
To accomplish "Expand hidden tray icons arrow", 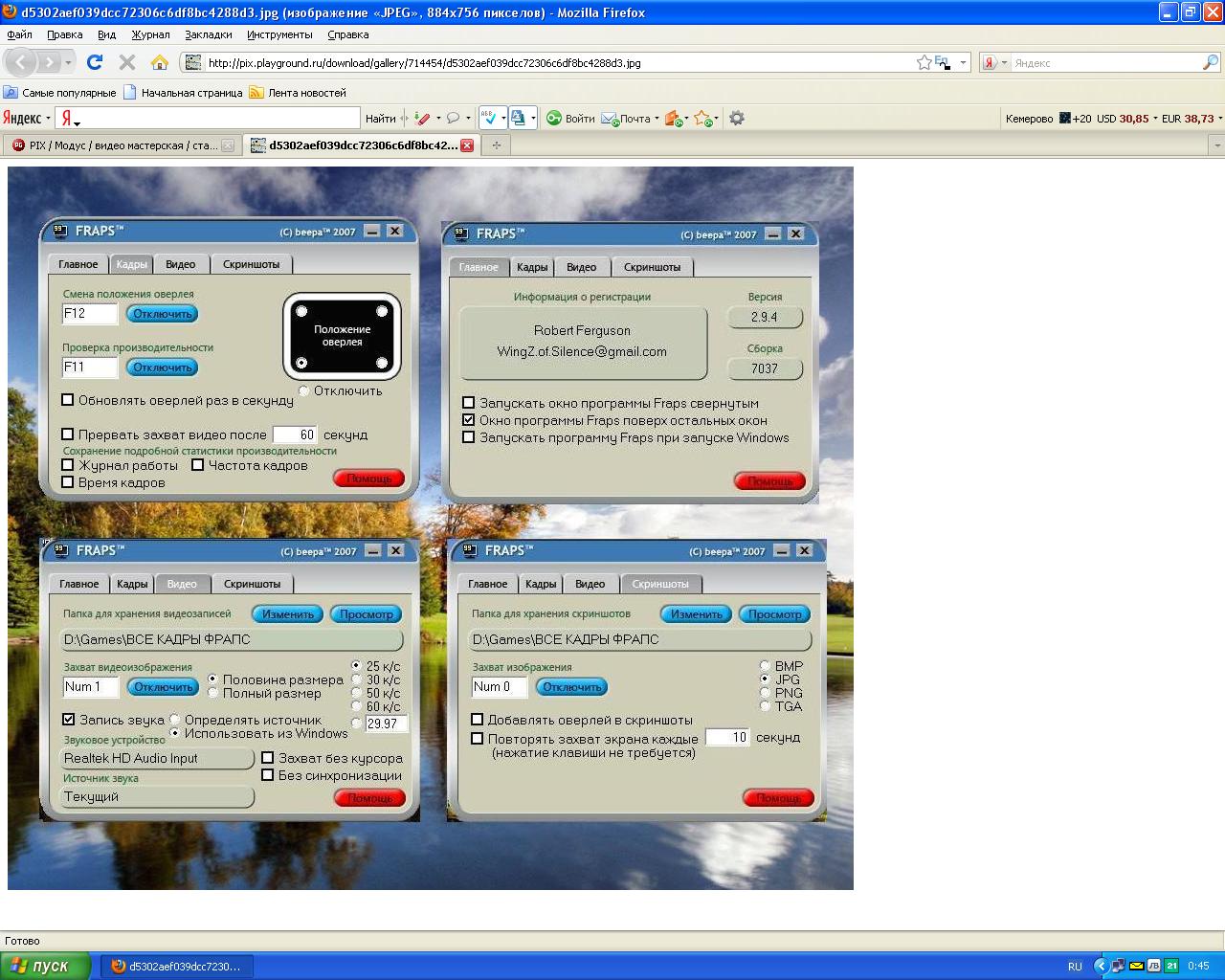I will click(1101, 966).
